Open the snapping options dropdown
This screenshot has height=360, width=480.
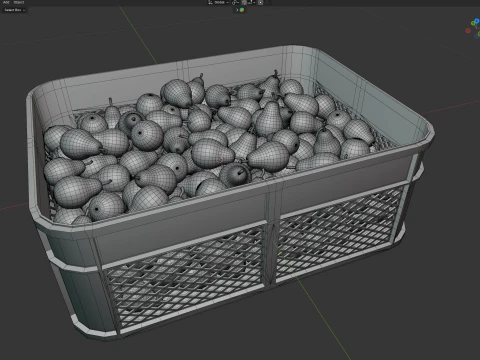(x=252, y=2)
